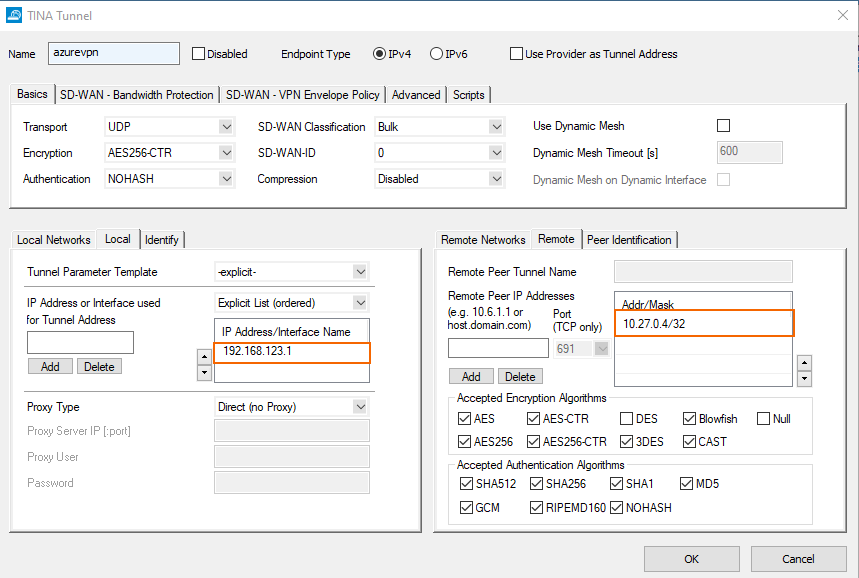Click the remote peer IP input field
The image size is (859, 578).
point(499,348)
